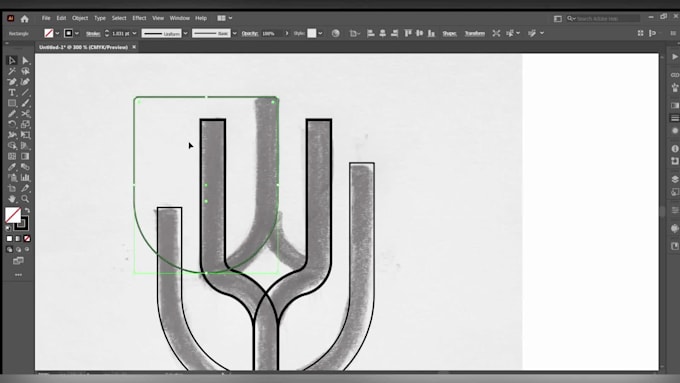
Task: Open the Layers panel icon
Action: [674, 179]
